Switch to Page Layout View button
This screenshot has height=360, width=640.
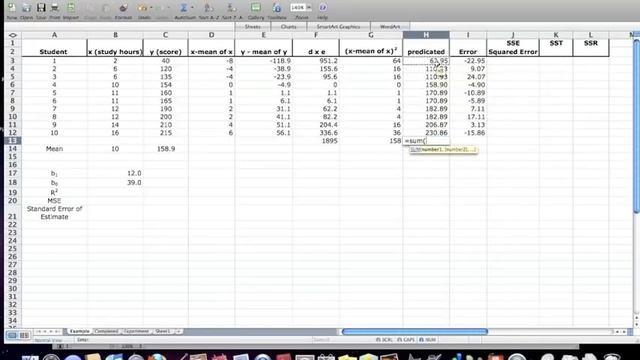(24, 336)
